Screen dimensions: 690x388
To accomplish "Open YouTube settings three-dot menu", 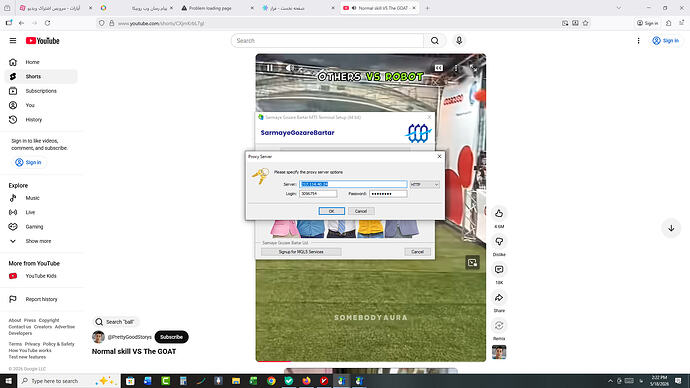I will [638, 40].
